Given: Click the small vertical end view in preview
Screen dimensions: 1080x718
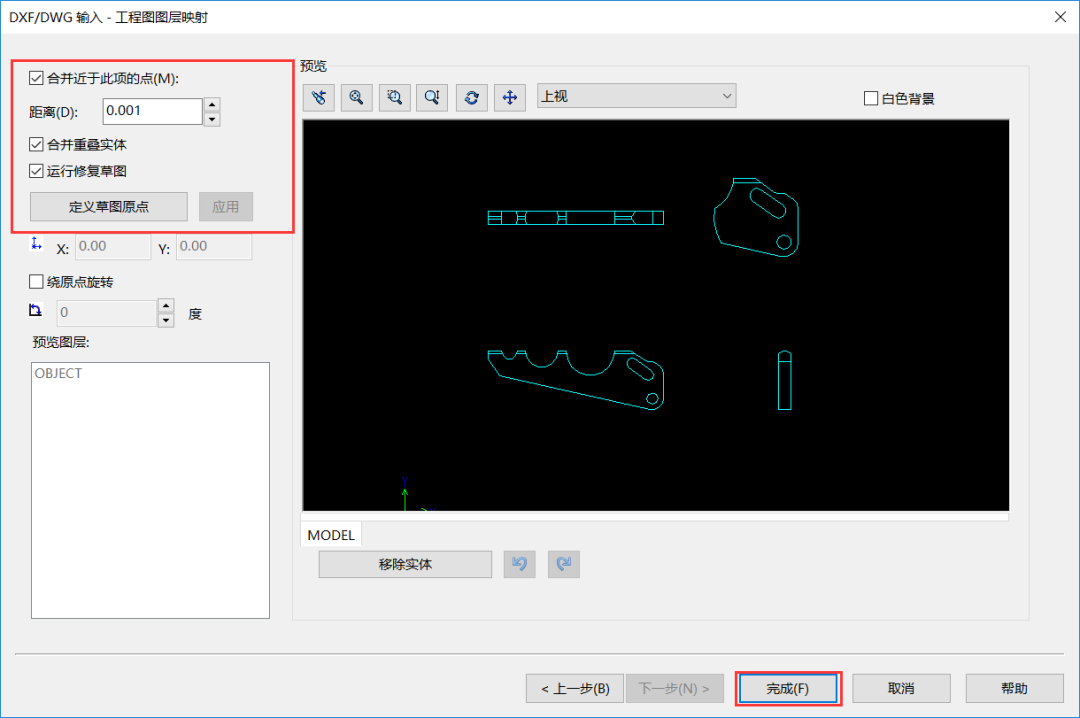Looking at the screenshot, I should [x=785, y=380].
